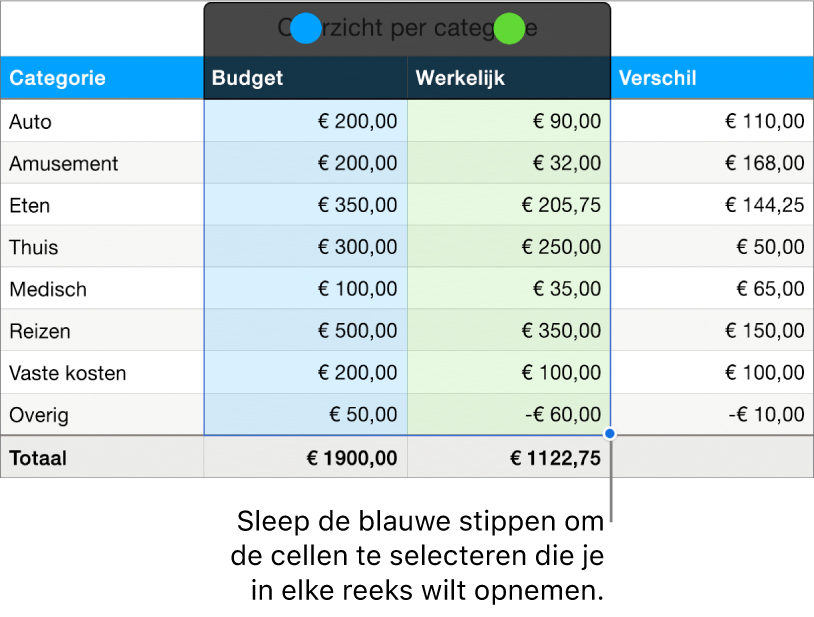Click the Amusement row label
814x617 pixels.
64,164
